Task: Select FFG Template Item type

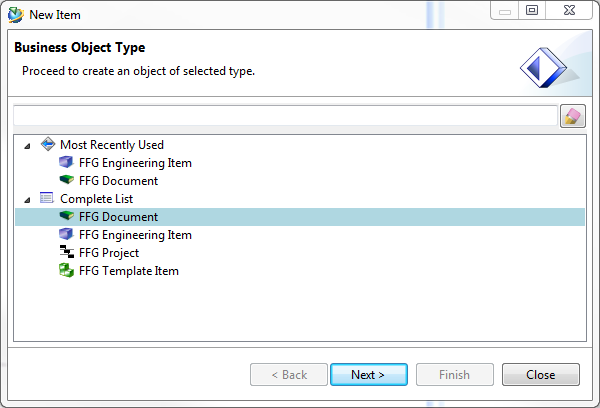Action: (129, 271)
